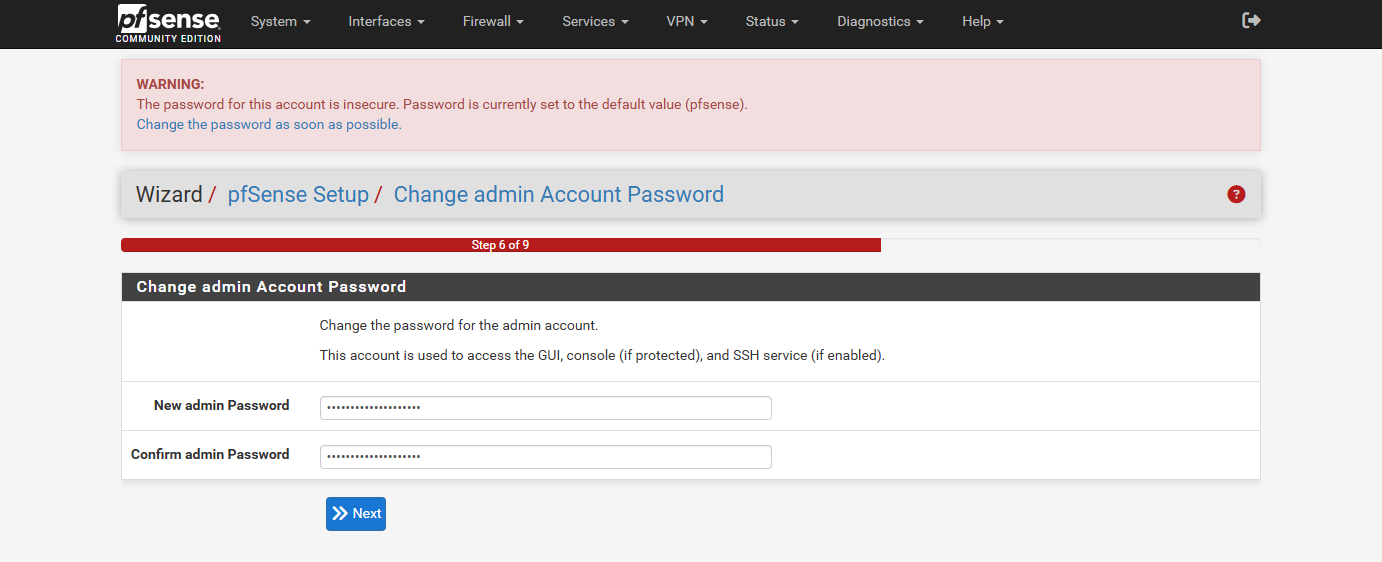Expand the Diagnostics menu

point(880,21)
